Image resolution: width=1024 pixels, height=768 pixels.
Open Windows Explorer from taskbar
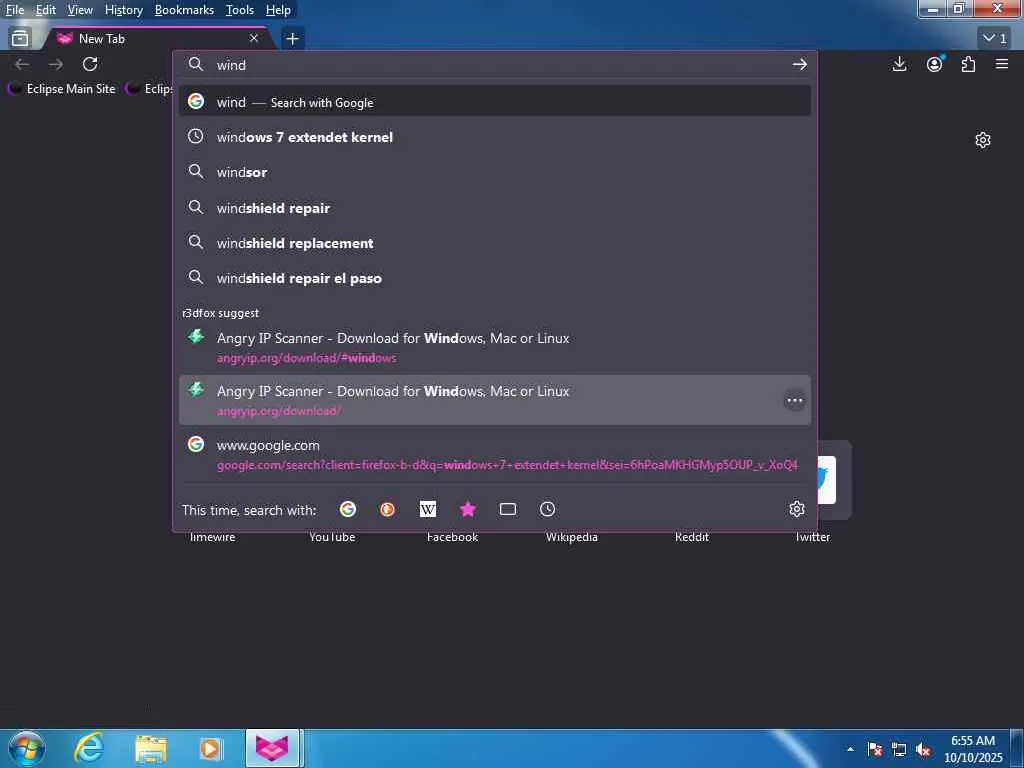(x=151, y=748)
